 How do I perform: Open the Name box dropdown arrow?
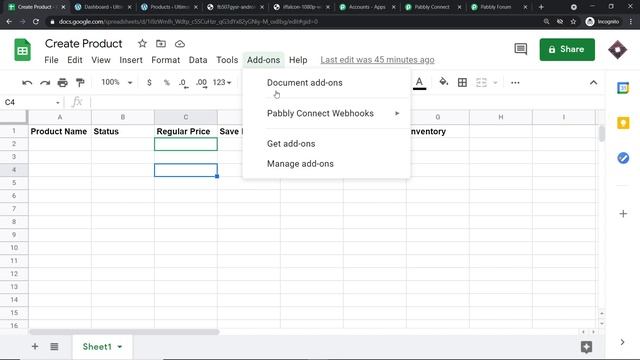click(58, 102)
